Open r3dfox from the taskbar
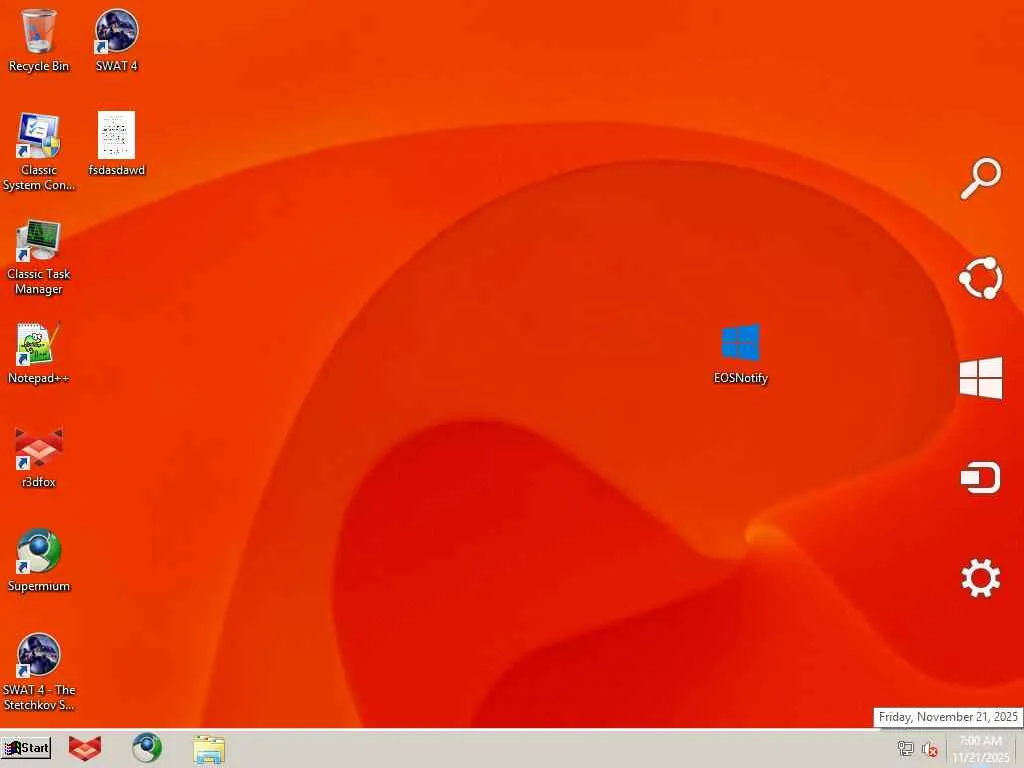 tap(85, 748)
